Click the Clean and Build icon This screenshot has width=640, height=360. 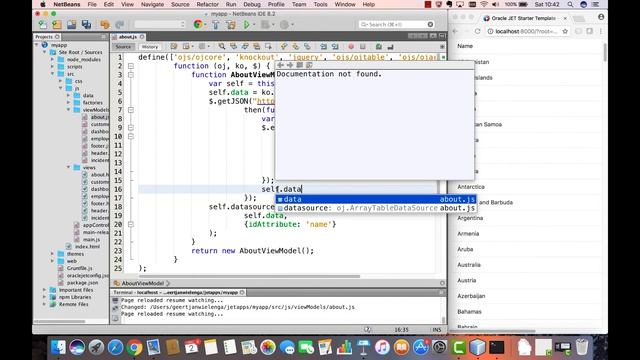[231, 24]
